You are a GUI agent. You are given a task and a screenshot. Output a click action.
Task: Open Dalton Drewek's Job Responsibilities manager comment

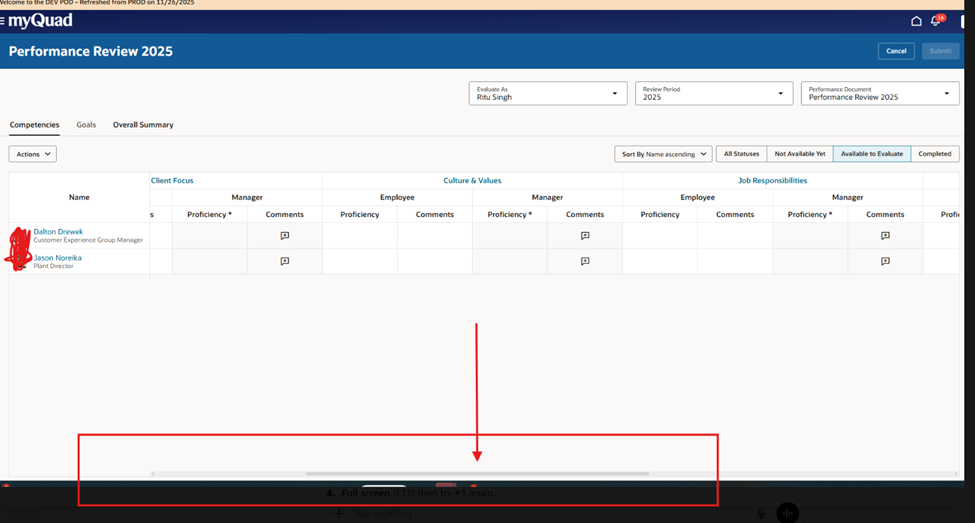(885, 236)
